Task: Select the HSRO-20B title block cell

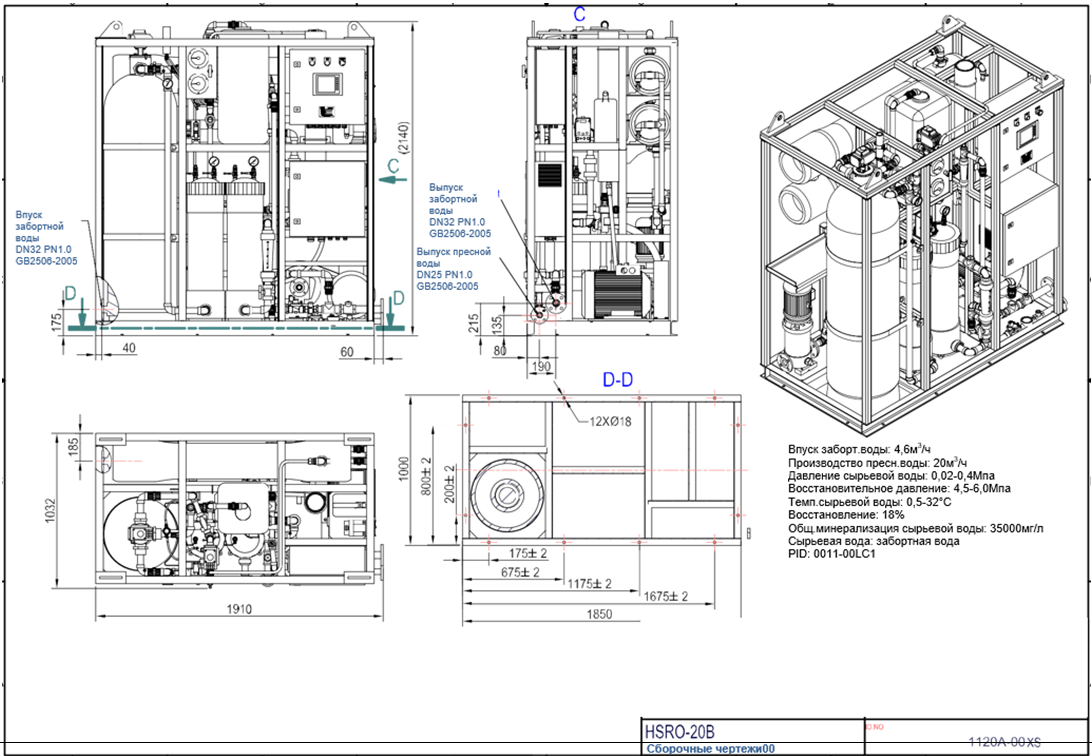Action: [680, 731]
